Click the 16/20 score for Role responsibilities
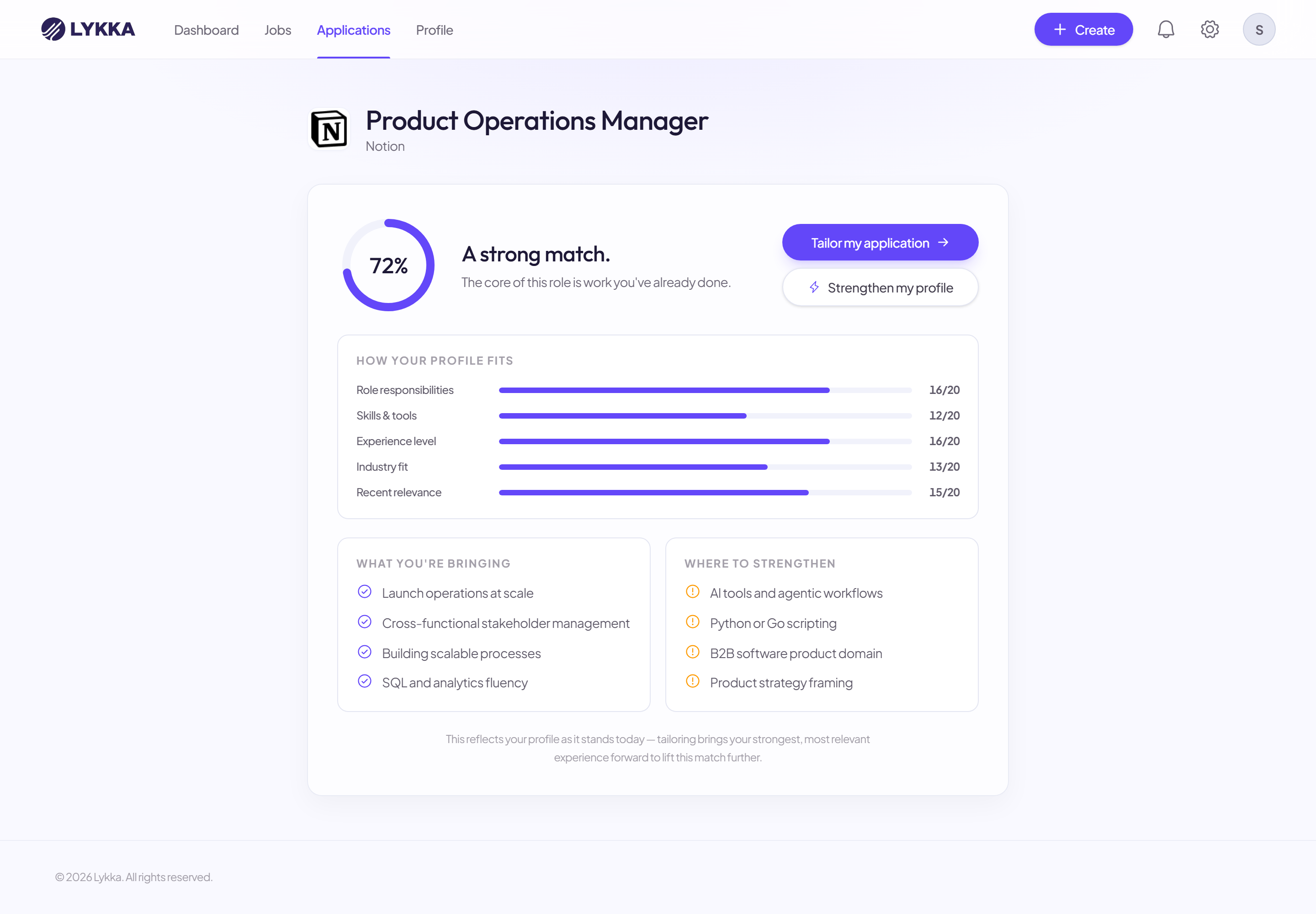 point(945,390)
